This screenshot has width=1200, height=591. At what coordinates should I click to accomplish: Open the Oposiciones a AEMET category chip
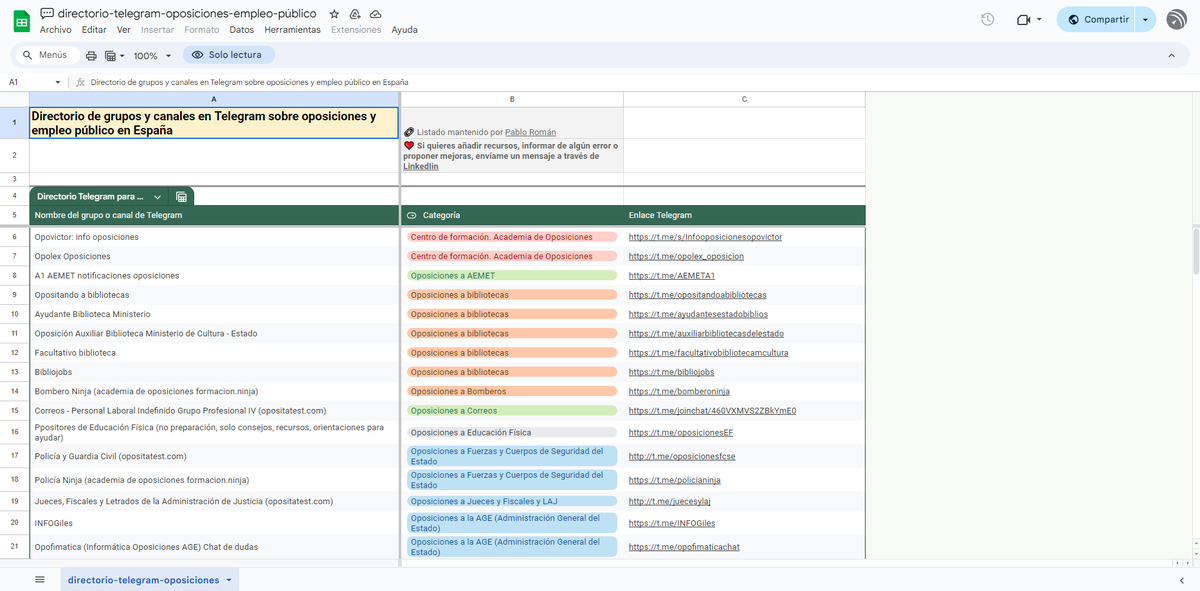[x=512, y=276]
